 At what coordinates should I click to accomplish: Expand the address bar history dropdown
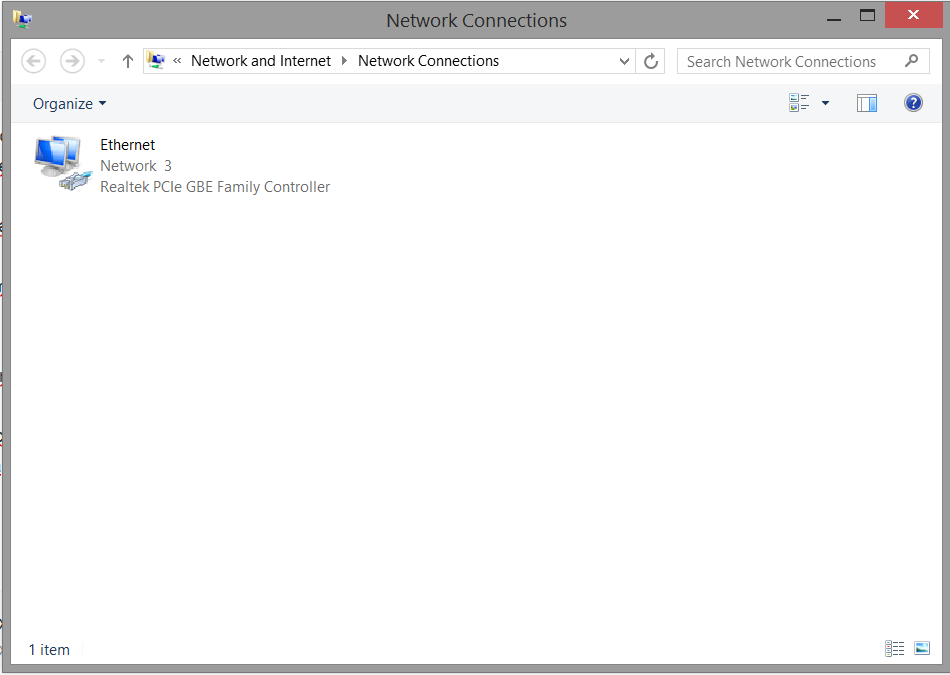click(x=625, y=61)
